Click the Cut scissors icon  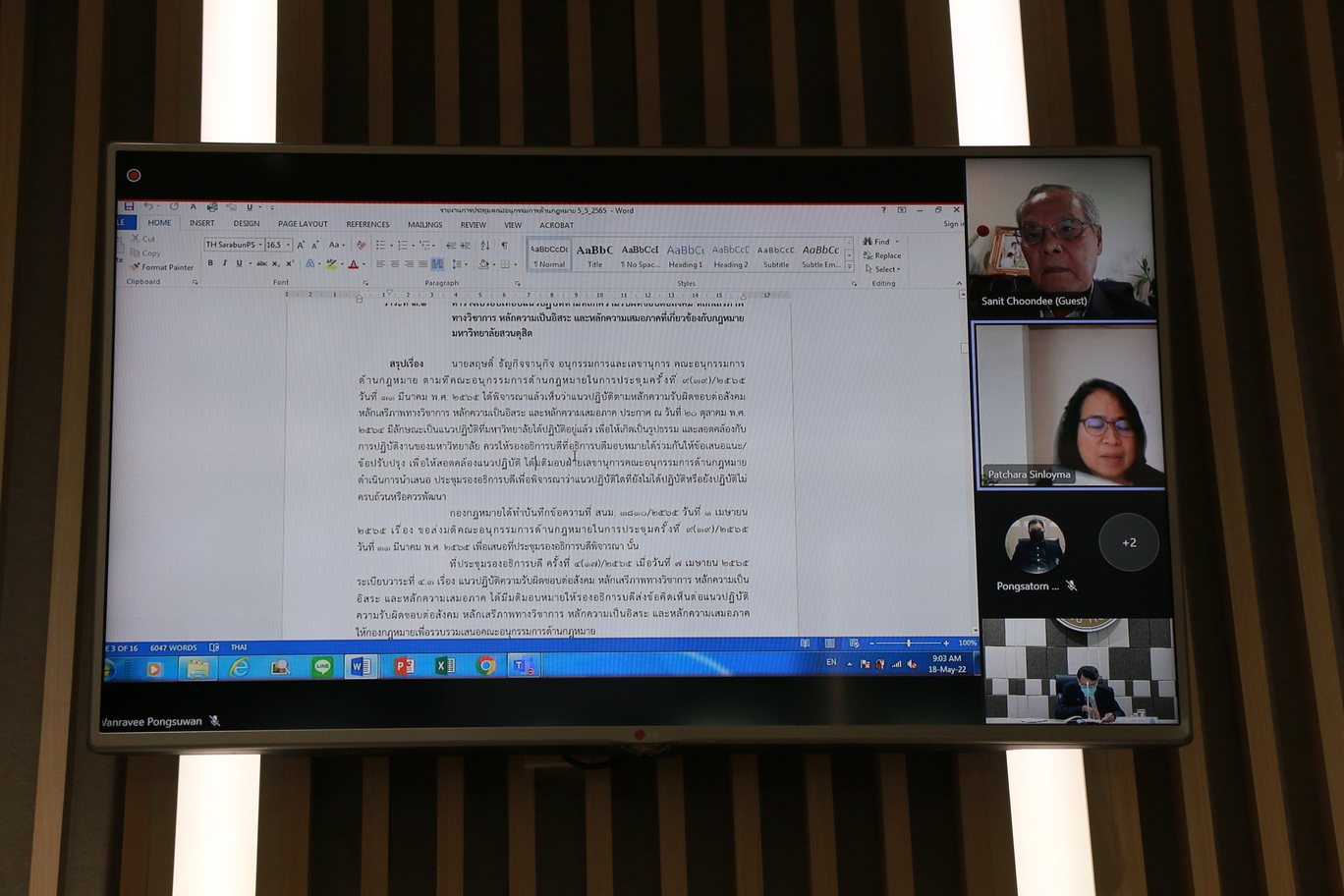(x=136, y=239)
